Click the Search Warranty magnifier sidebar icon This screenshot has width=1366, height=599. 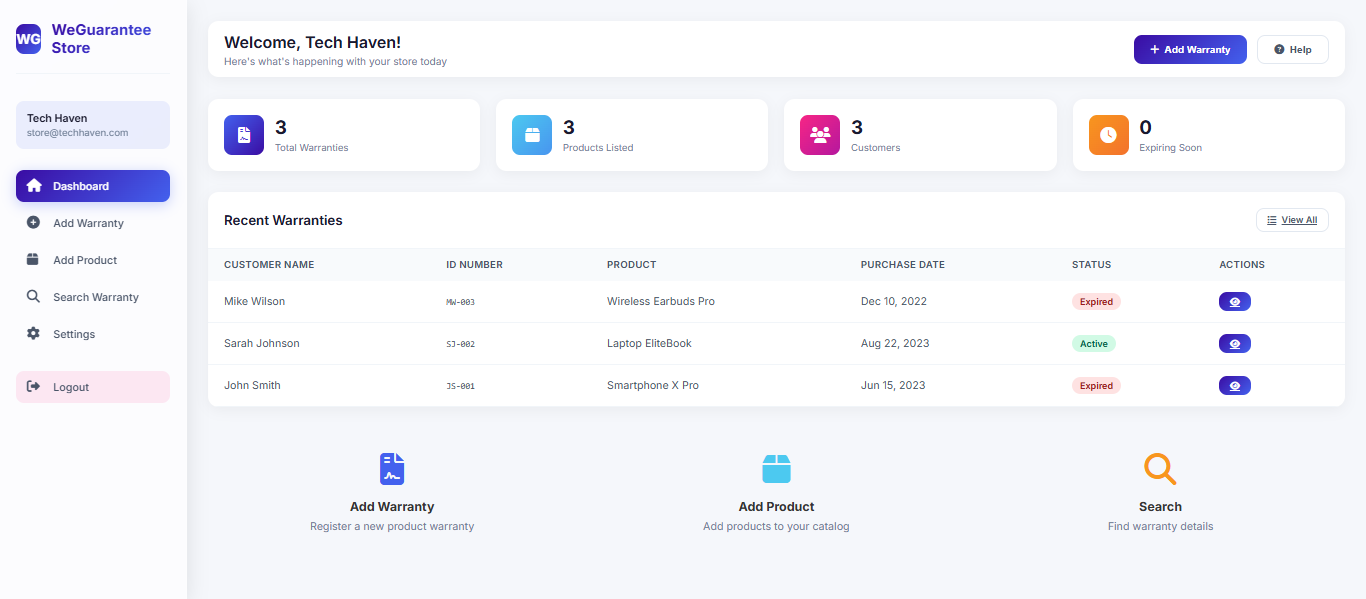(x=33, y=297)
